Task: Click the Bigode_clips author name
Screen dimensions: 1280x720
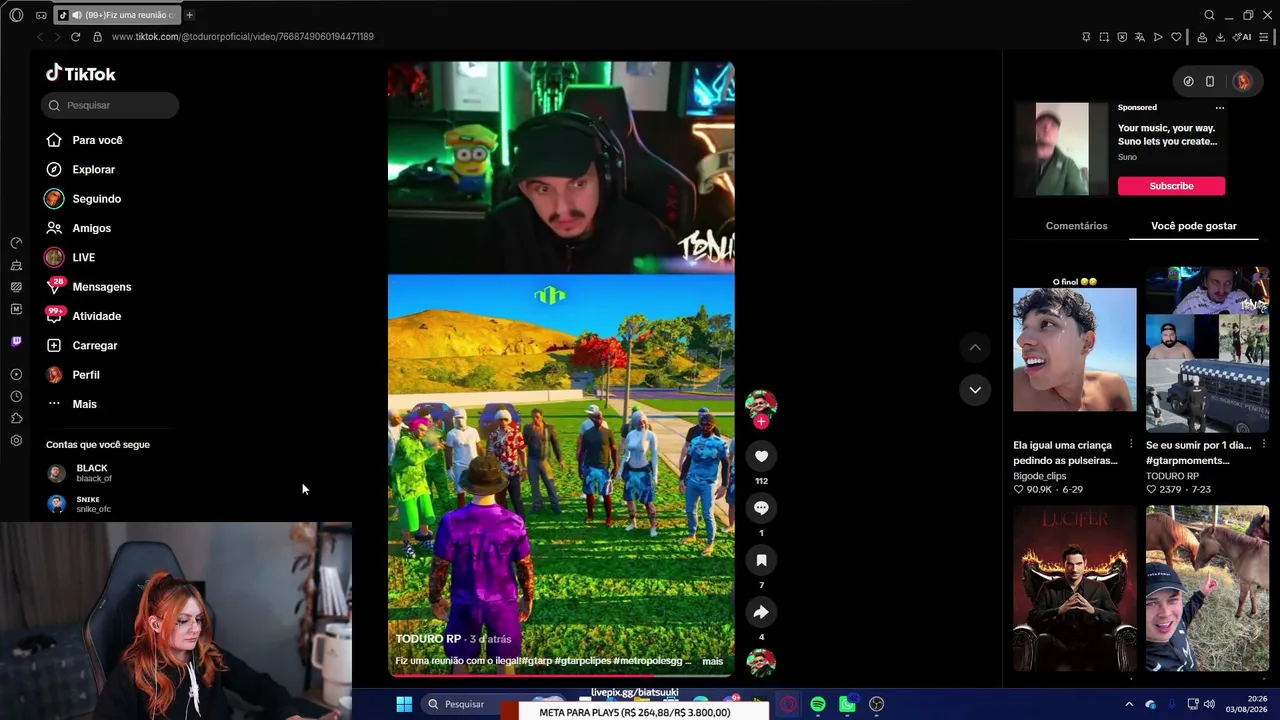Action: click(x=1039, y=476)
